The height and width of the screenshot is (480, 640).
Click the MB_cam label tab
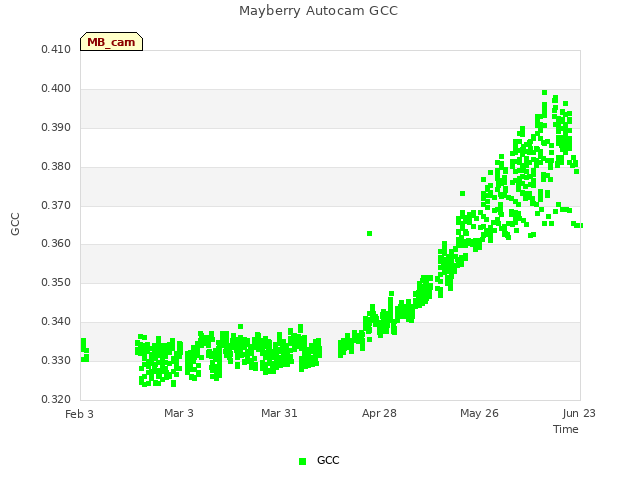(111, 42)
